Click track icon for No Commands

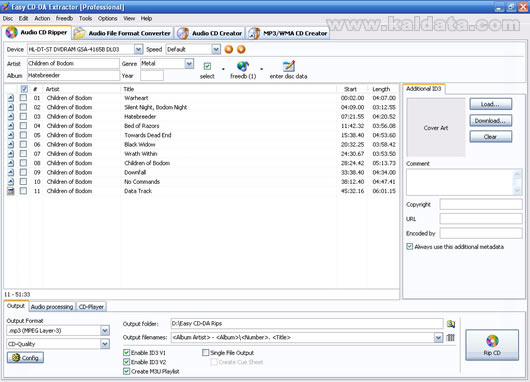(11, 182)
